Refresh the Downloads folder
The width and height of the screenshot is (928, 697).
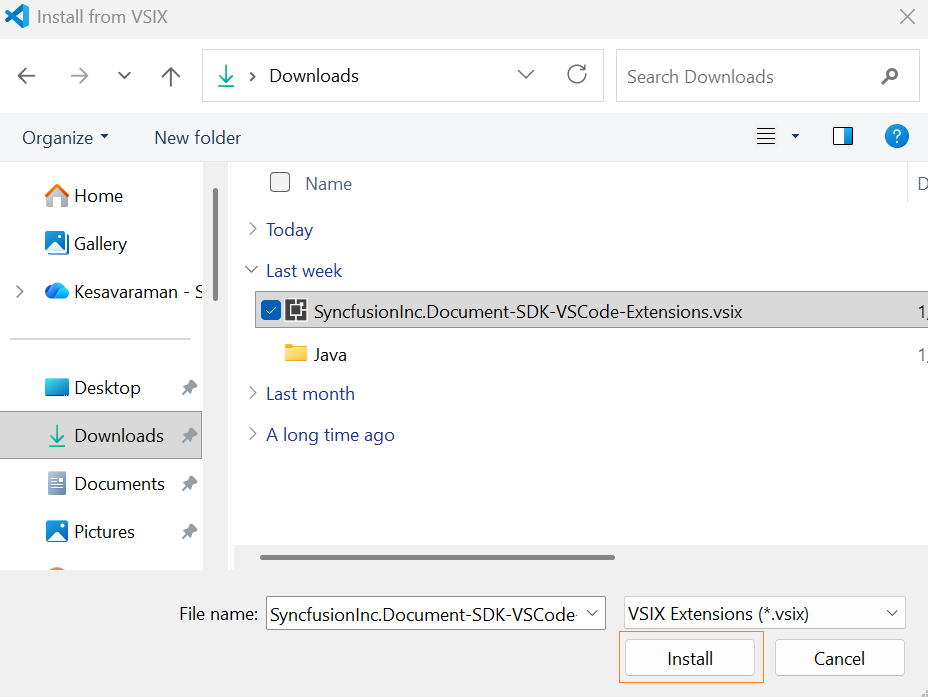click(x=577, y=75)
